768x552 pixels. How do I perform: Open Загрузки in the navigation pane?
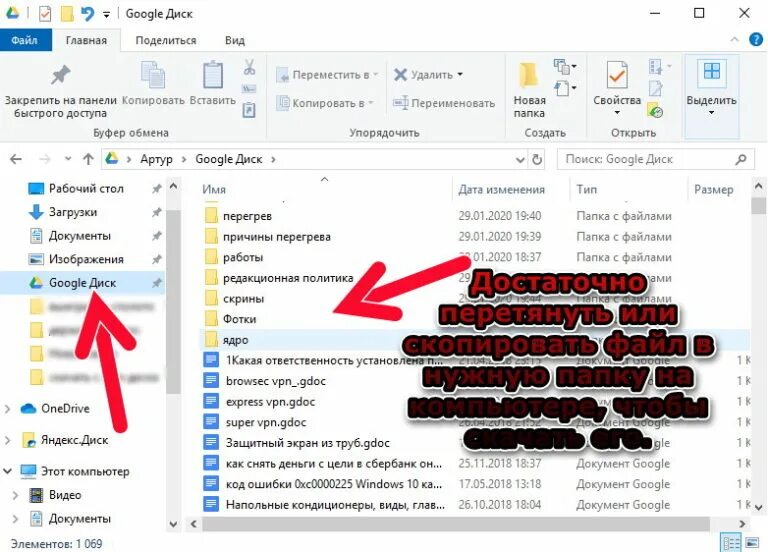click(x=72, y=212)
